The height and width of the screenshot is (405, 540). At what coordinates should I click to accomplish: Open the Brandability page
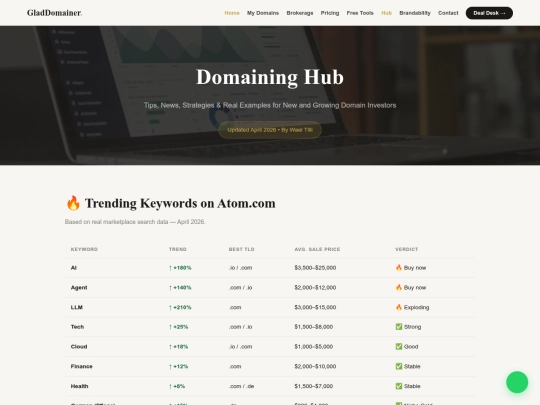coord(415,13)
